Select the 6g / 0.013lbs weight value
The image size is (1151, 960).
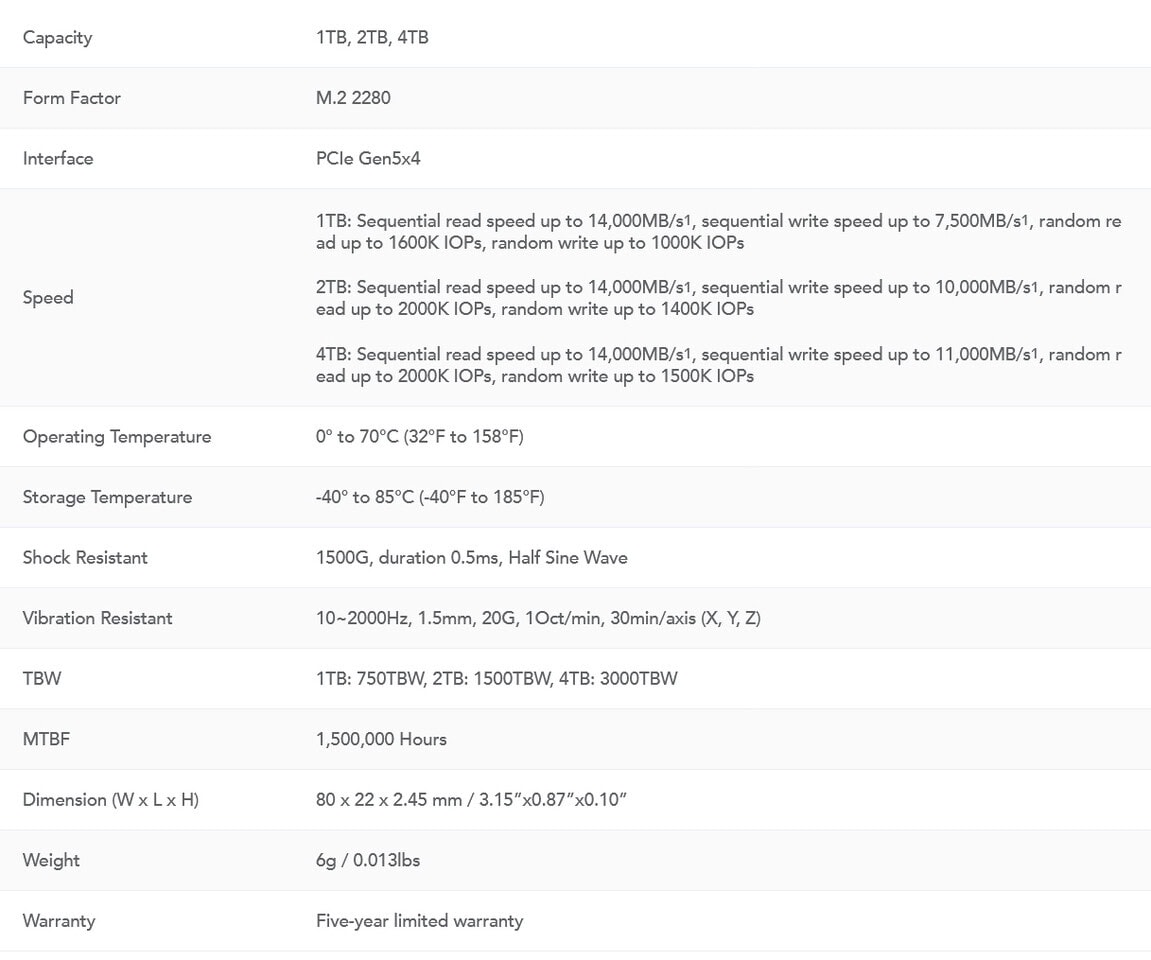click(368, 860)
